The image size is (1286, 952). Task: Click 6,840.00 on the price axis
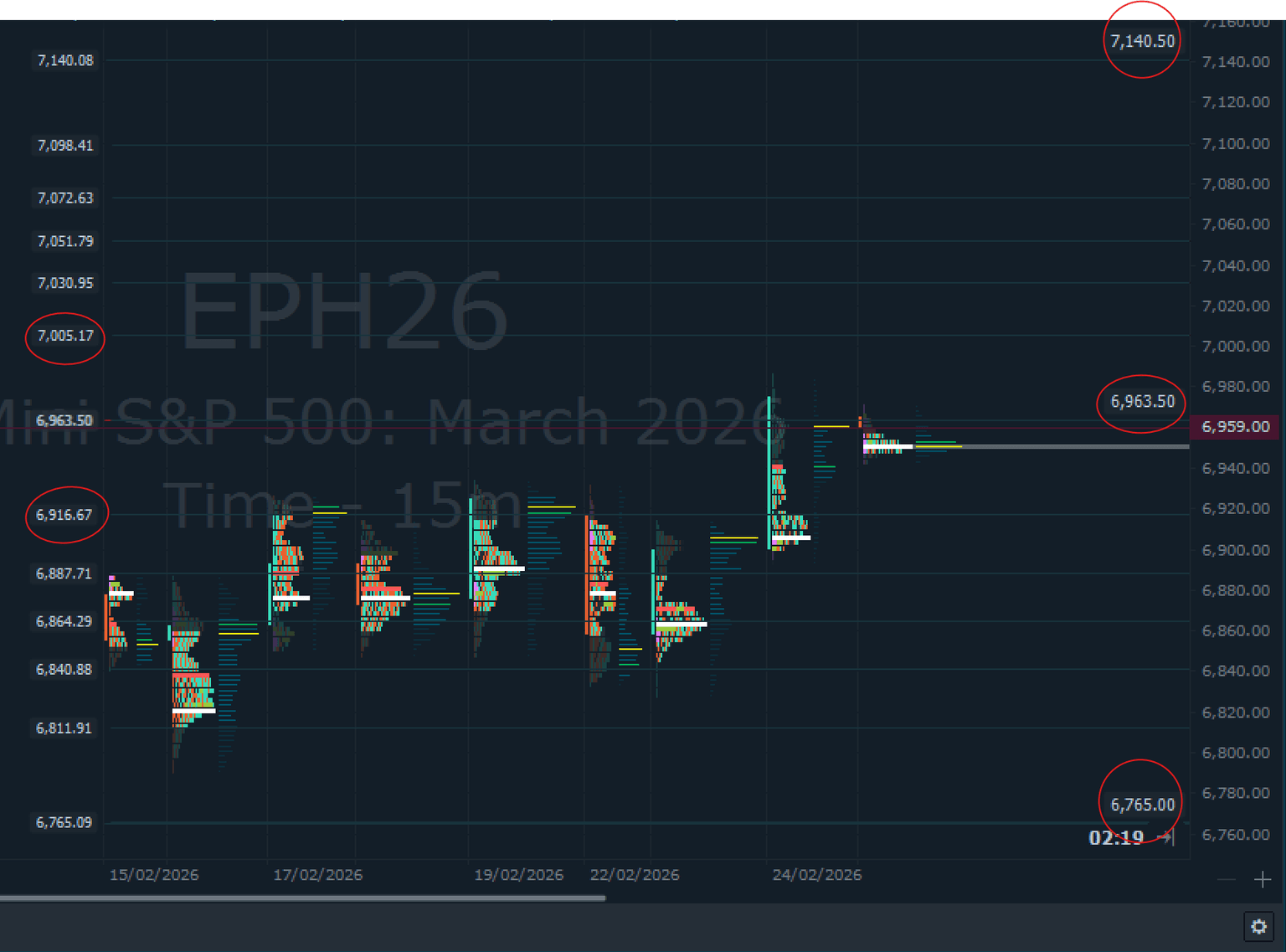pos(1236,672)
